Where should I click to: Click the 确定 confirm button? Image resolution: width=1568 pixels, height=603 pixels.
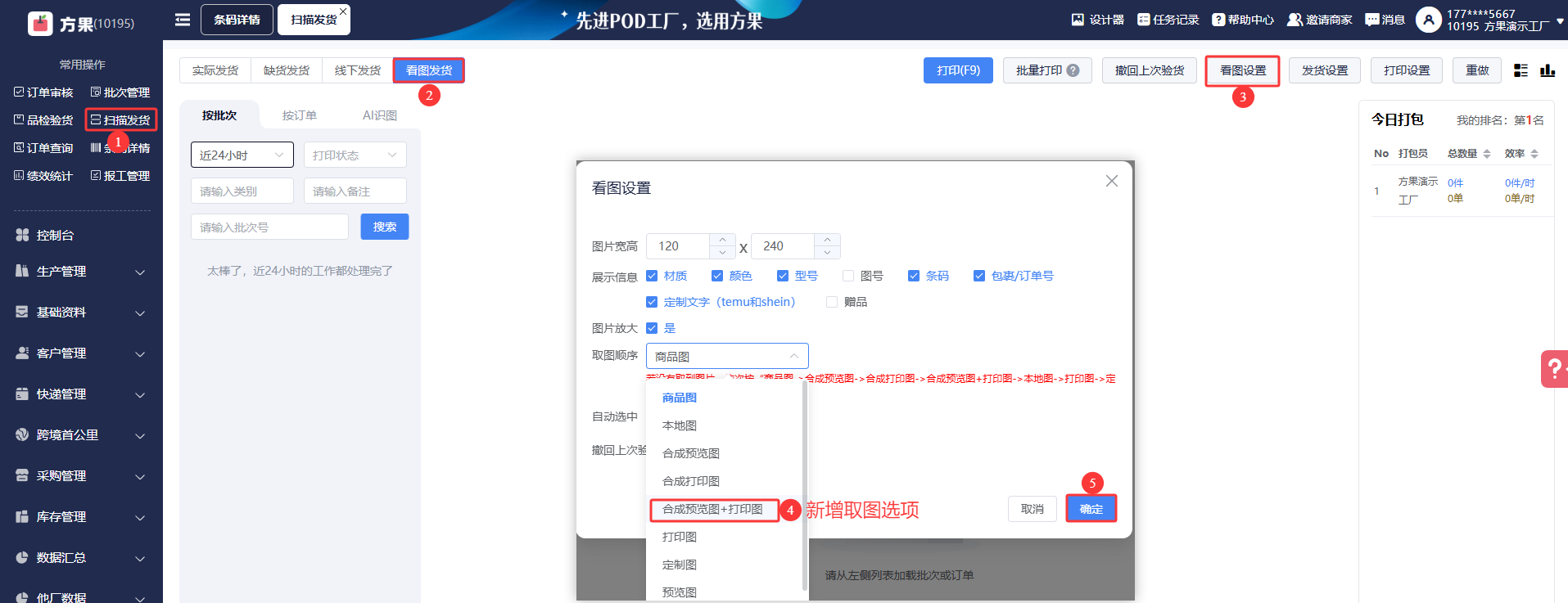point(1091,509)
